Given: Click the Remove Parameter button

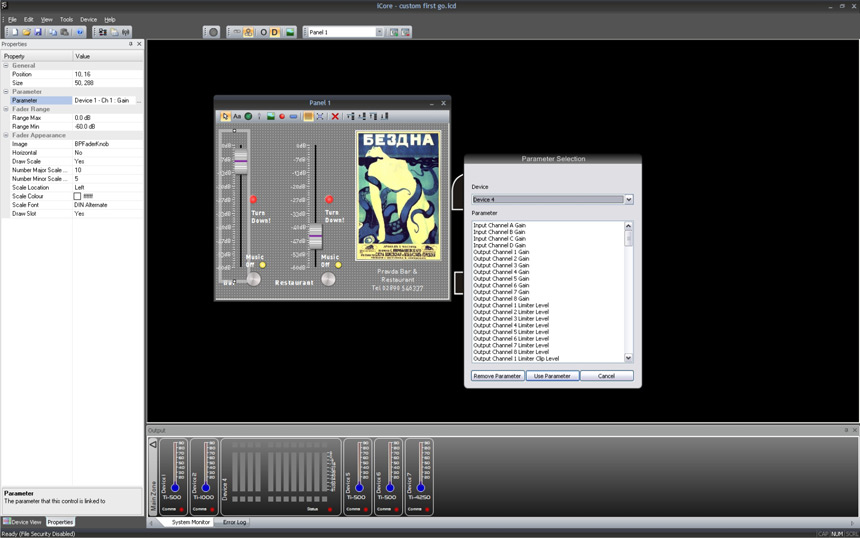Looking at the screenshot, I should click(497, 376).
